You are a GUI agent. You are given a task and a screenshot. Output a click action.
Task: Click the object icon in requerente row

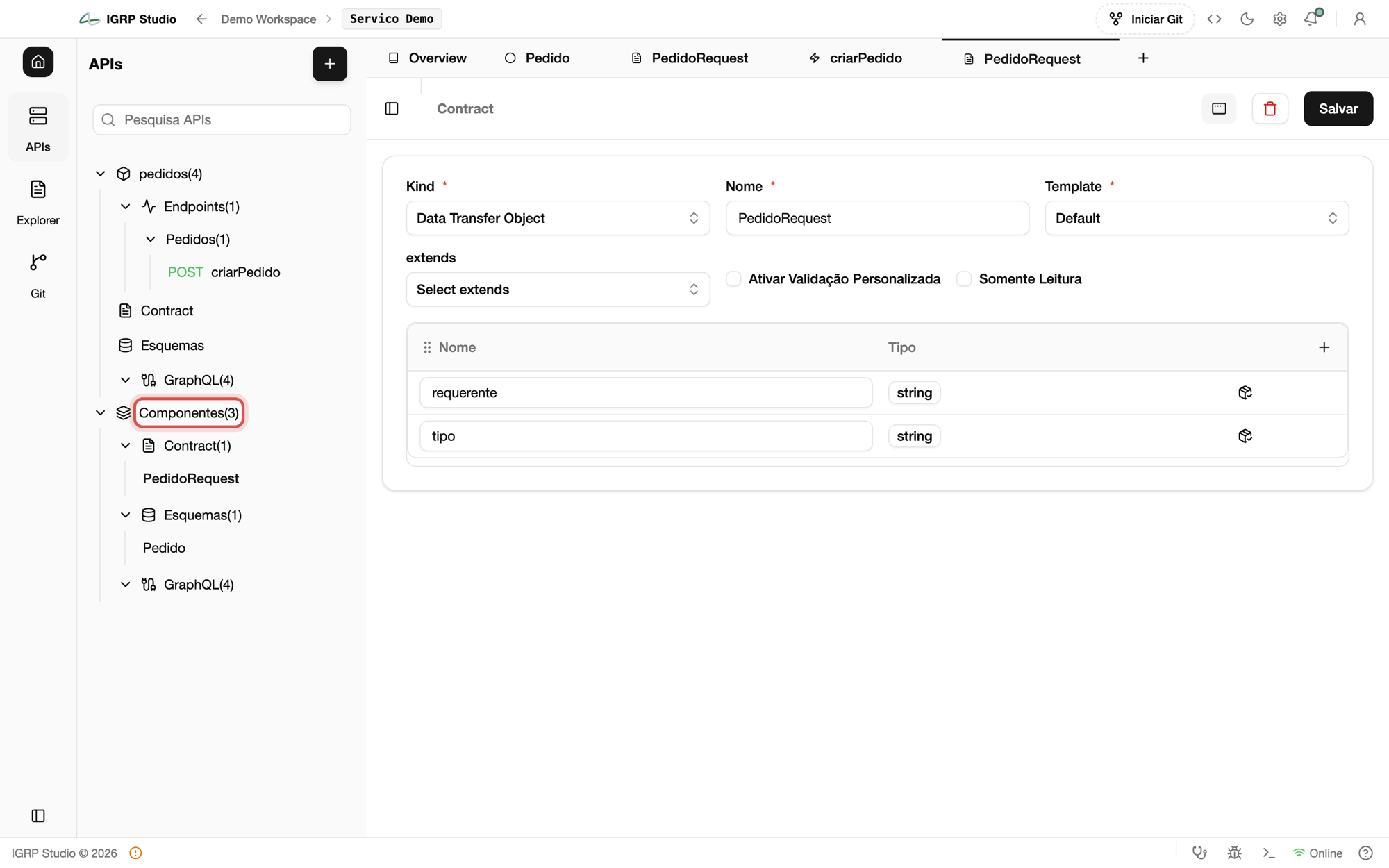1245,393
